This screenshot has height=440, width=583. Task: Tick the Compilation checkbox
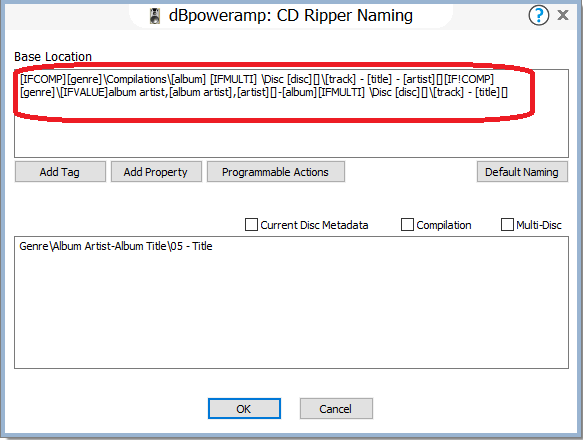[x=407, y=225]
